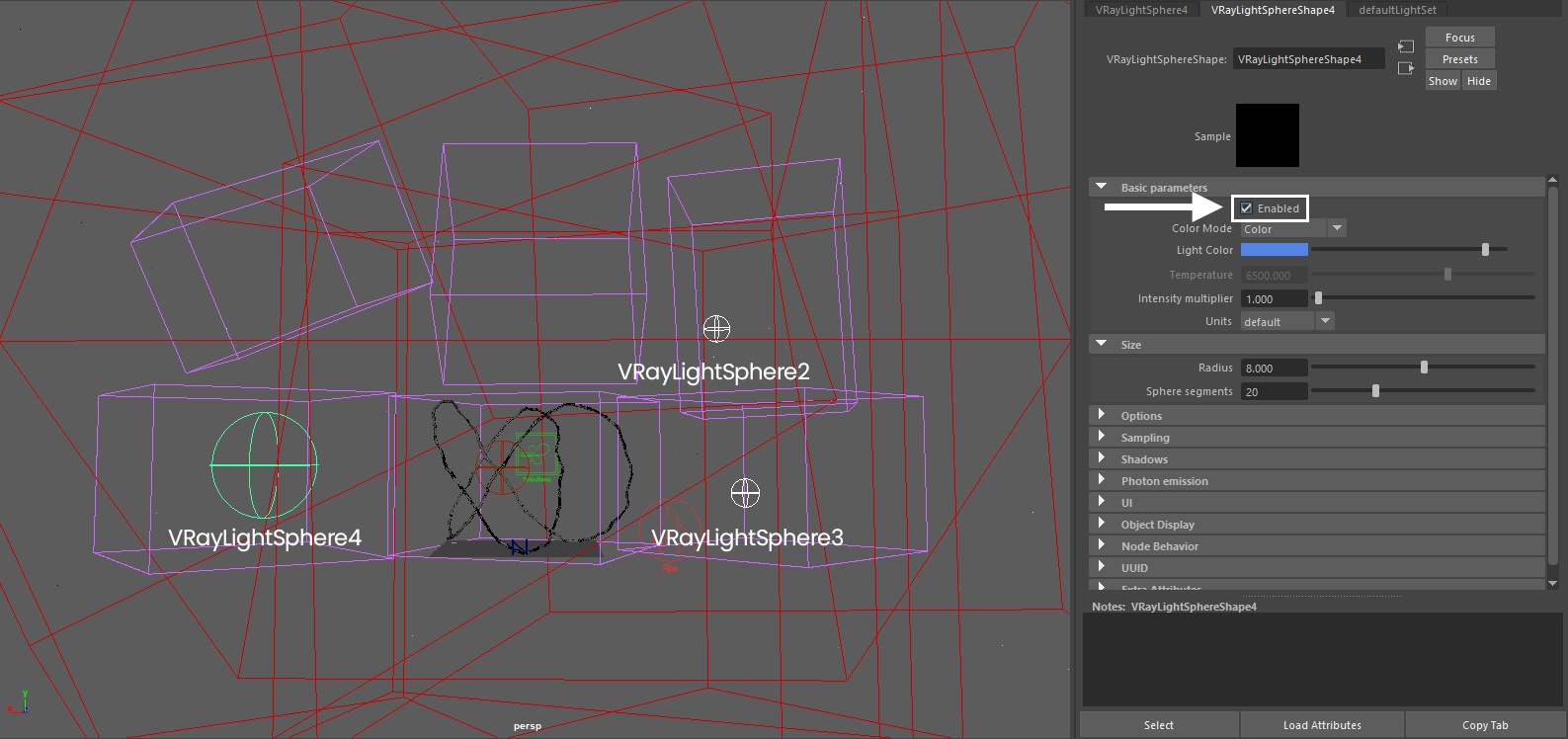1568x739 pixels.
Task: Click the Intensity multiplier slider handle
Action: coord(1318,298)
